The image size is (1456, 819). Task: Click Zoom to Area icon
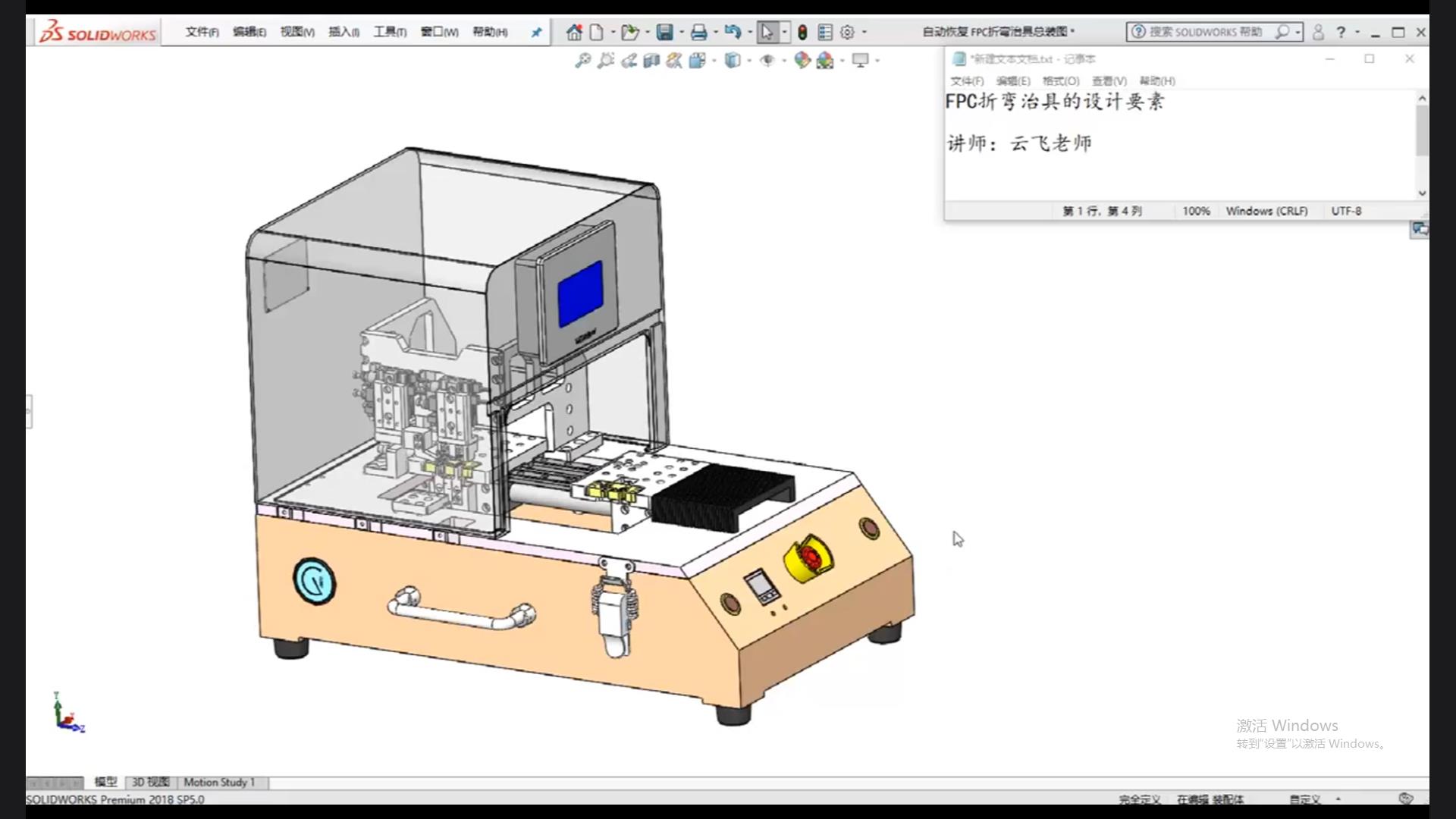coord(605,60)
